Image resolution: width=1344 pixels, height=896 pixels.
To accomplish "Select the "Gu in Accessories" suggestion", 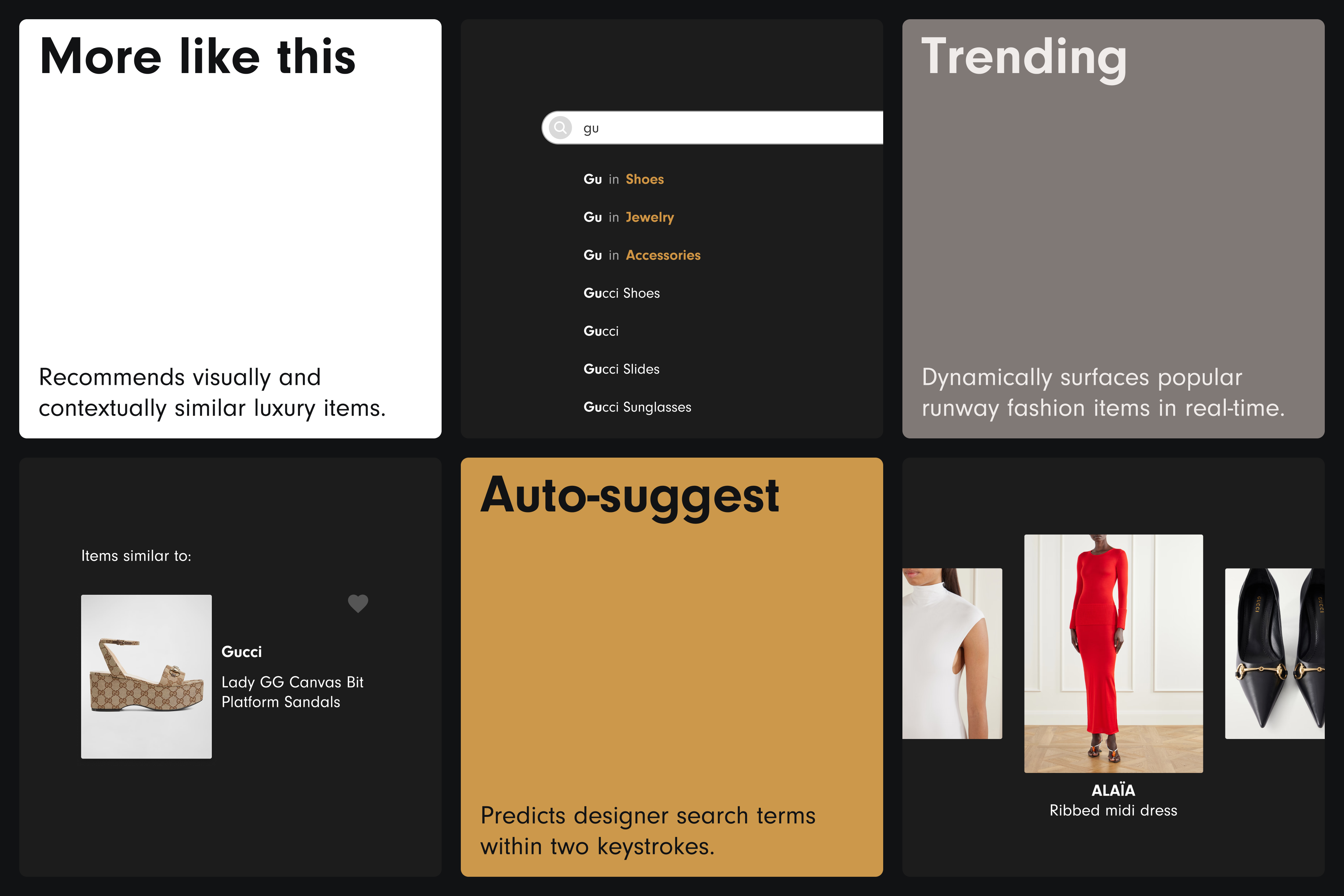I will [x=642, y=255].
